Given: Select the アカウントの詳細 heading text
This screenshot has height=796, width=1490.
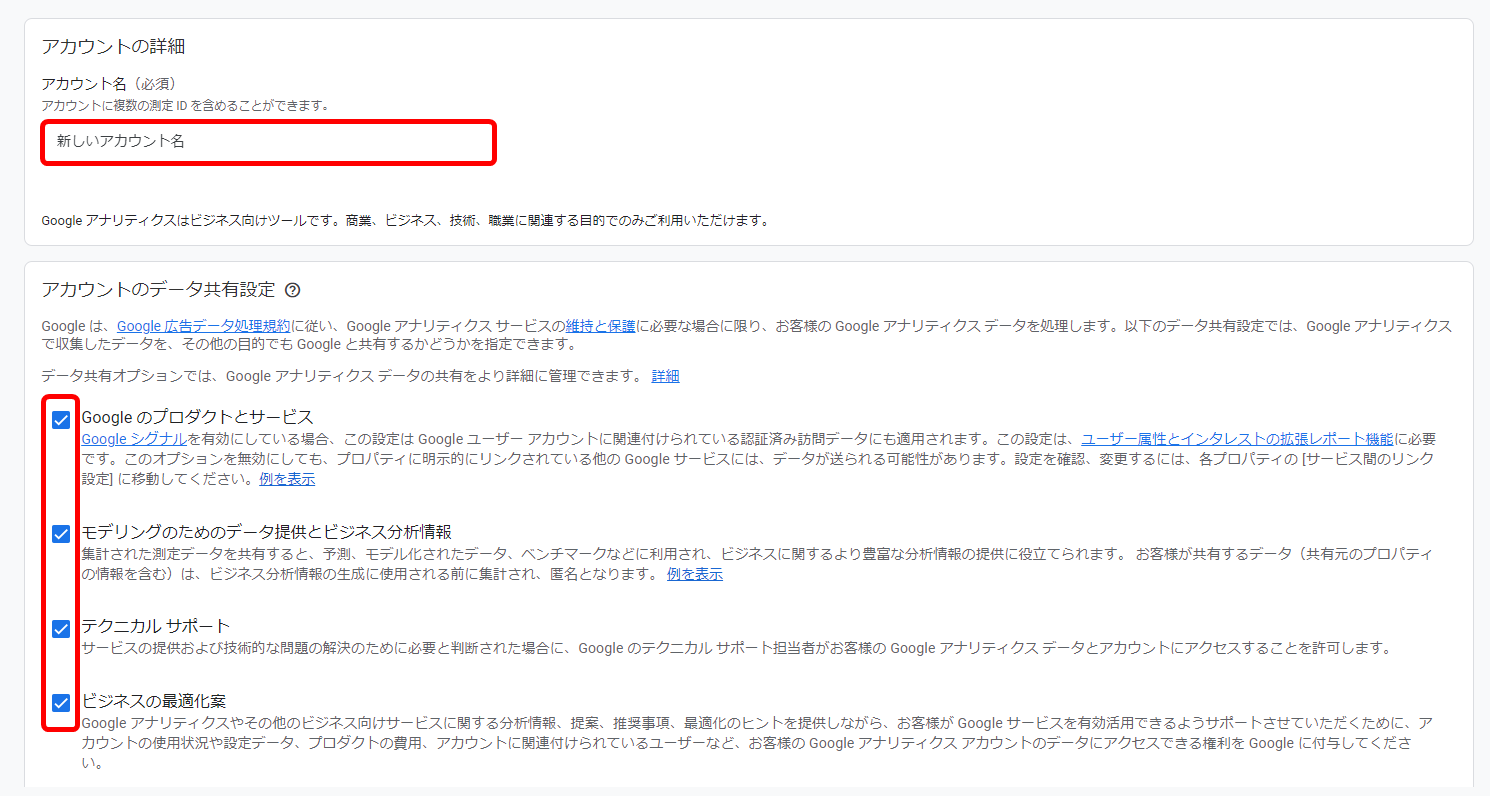Looking at the screenshot, I should 113,46.
